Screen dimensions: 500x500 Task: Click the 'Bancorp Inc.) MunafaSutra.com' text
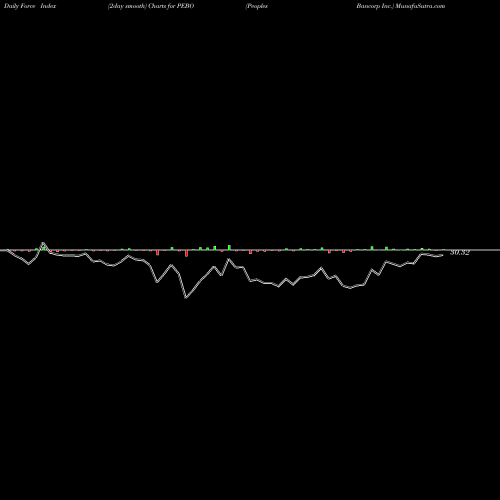point(401,6)
